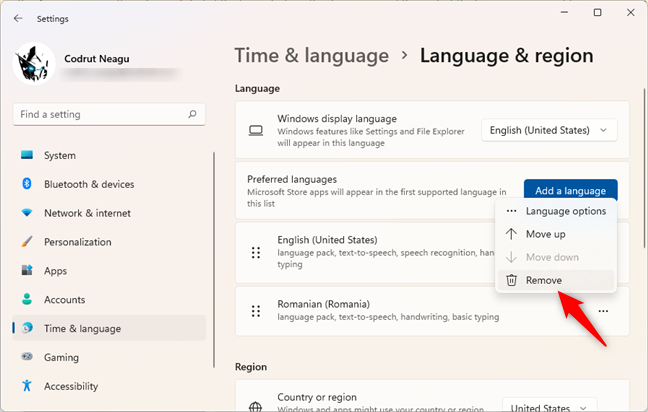Click the Find a setting search box

coord(109,114)
